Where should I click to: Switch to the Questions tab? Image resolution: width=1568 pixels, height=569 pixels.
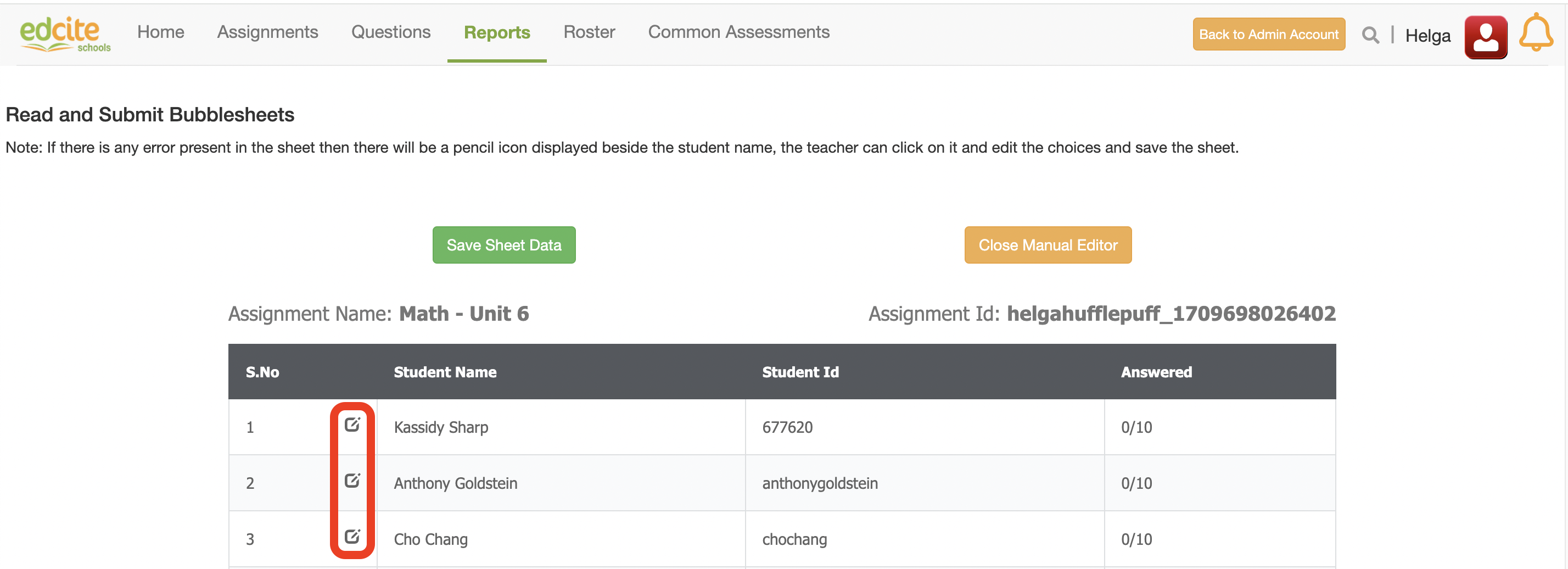(391, 32)
